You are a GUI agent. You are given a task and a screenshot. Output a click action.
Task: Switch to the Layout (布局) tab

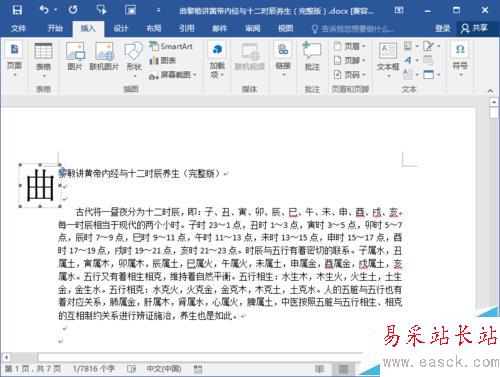click(154, 28)
